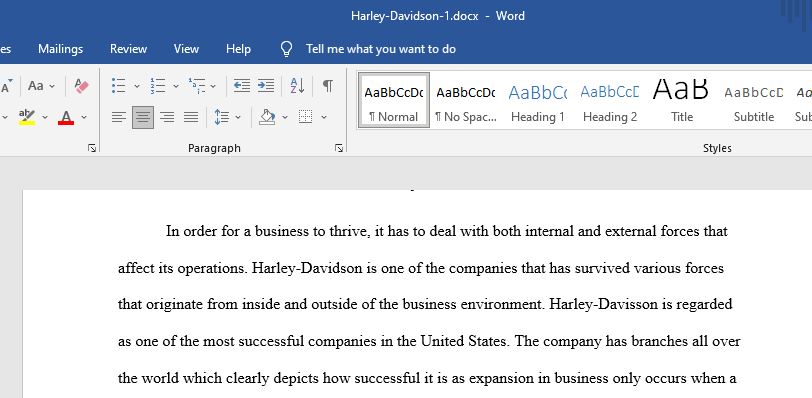Open the Change Case dropdown arrow
The height and width of the screenshot is (398, 812).
click(x=52, y=86)
